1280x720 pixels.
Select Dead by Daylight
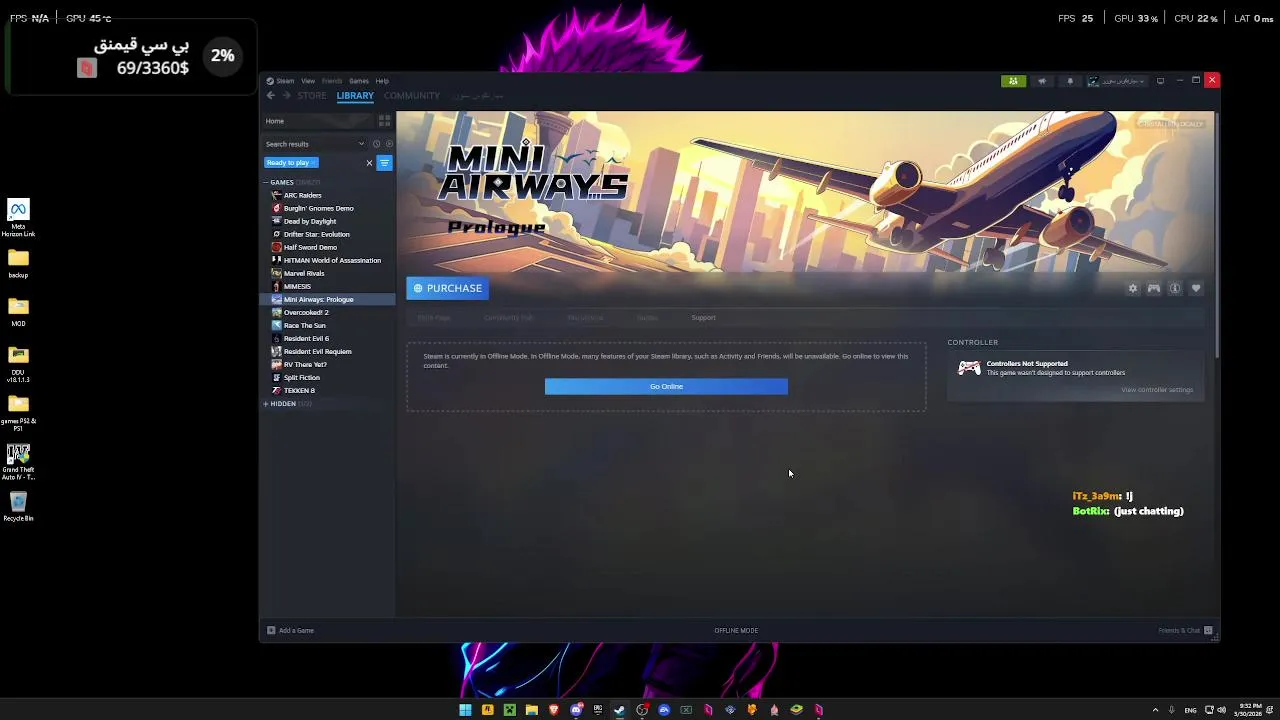328,221
